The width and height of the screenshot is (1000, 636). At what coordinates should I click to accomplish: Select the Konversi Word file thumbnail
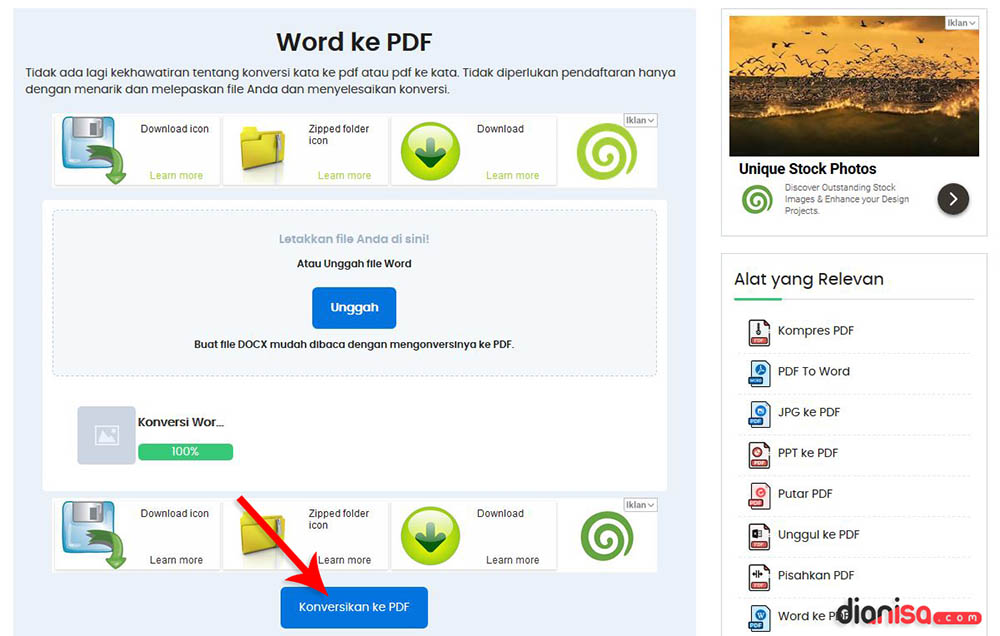(x=106, y=435)
